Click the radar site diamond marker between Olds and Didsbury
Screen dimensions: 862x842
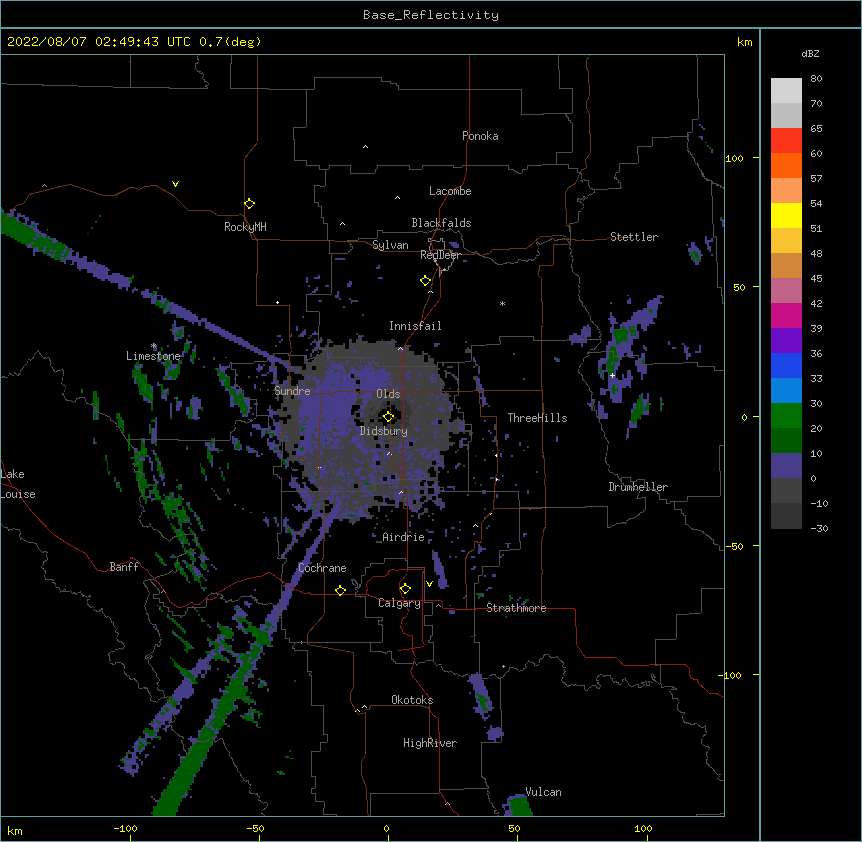(388, 416)
